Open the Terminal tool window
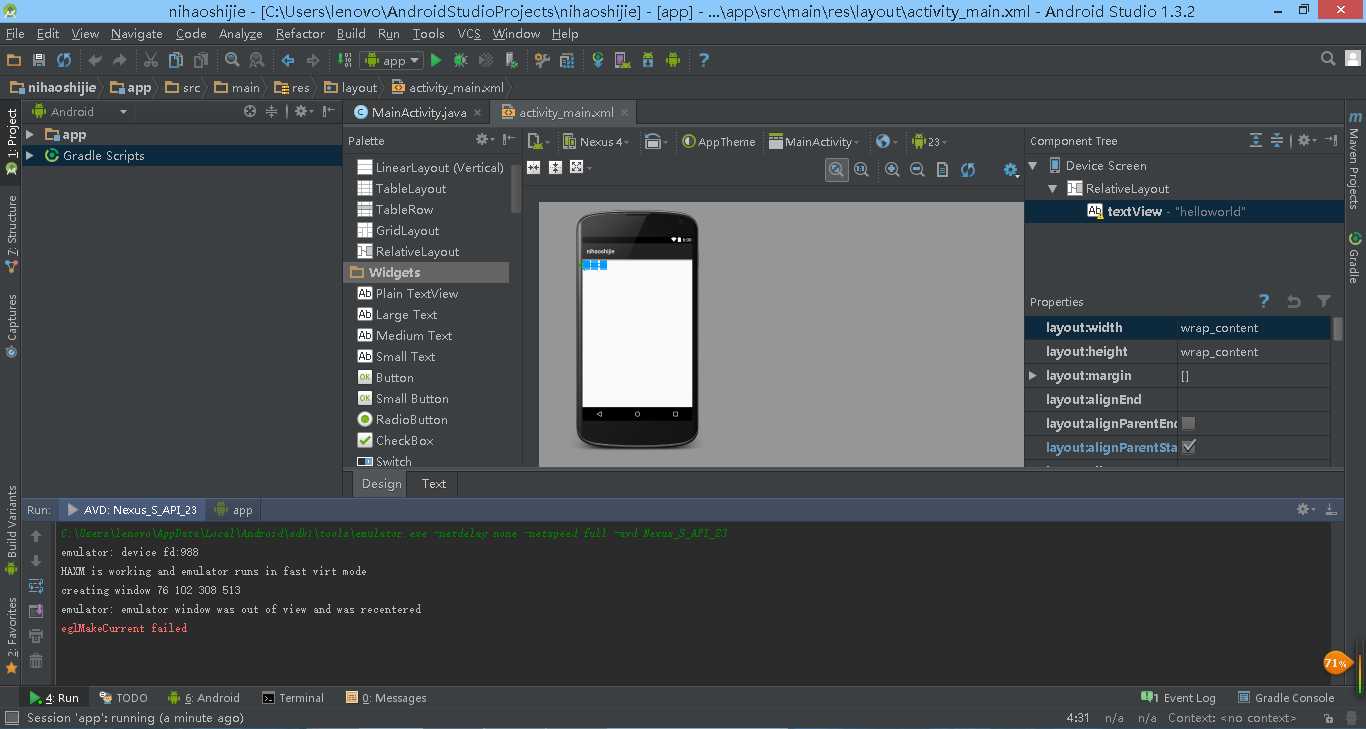The width and height of the screenshot is (1366, 729). point(293,698)
